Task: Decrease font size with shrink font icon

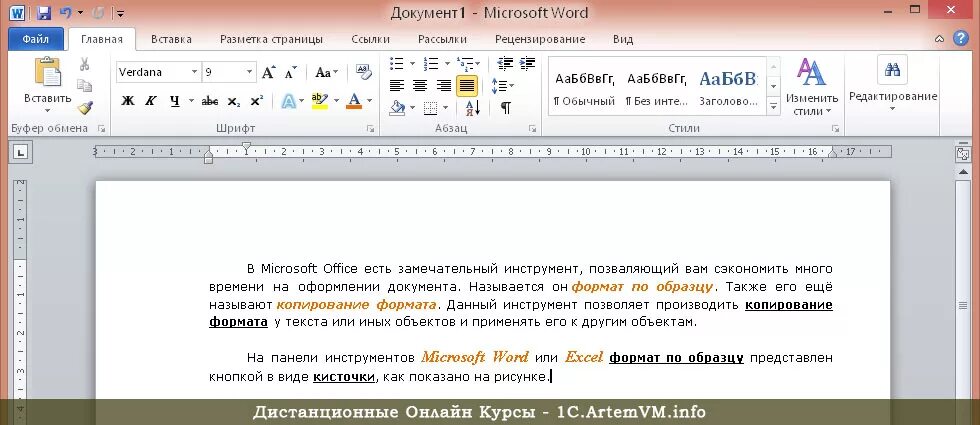Action: [290, 72]
